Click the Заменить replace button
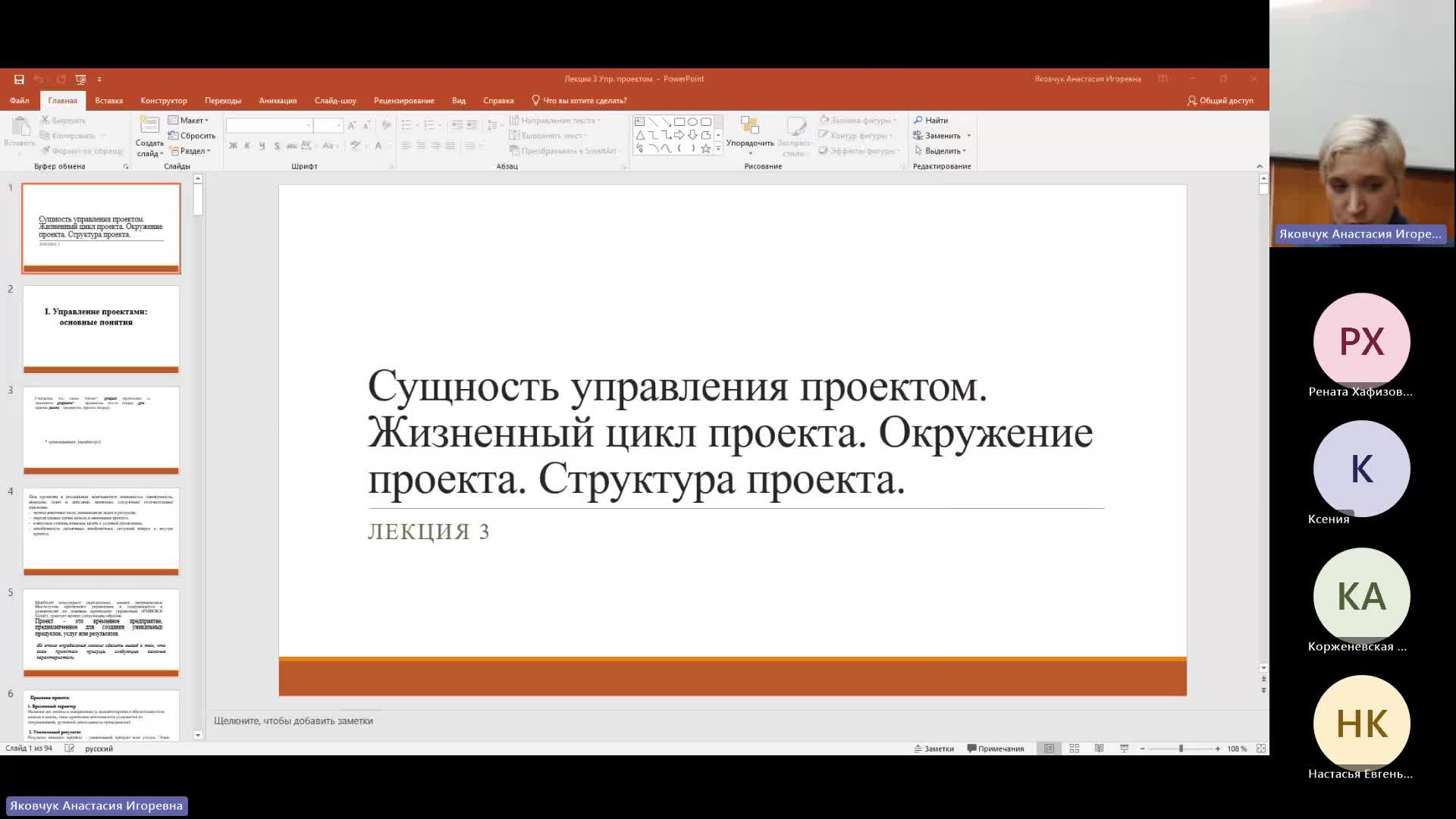Viewport: 1456px width, 819px height. click(937, 136)
